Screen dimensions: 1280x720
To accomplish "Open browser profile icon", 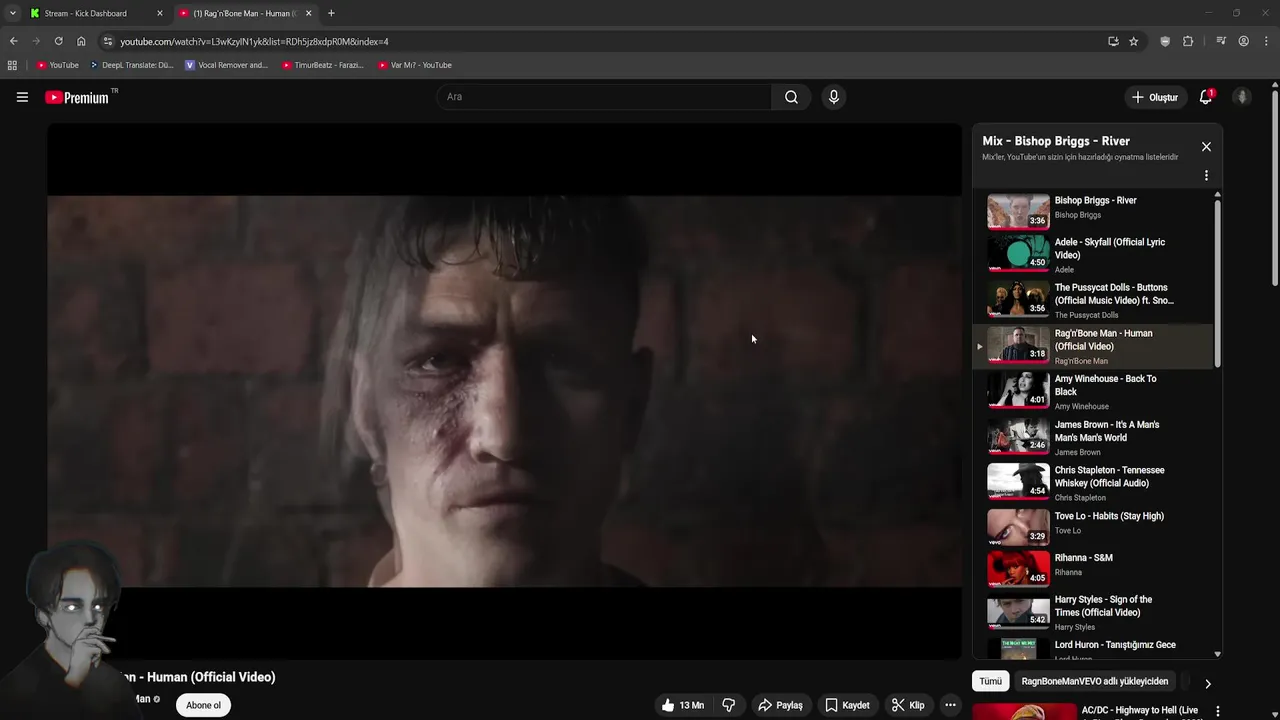I will [x=1243, y=41].
